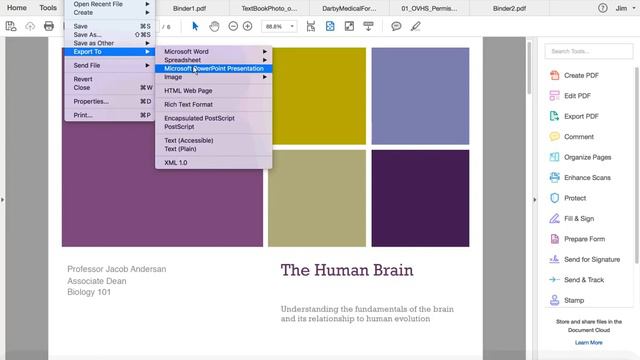
Task: Open the help question mark icon
Action: coord(602,8)
